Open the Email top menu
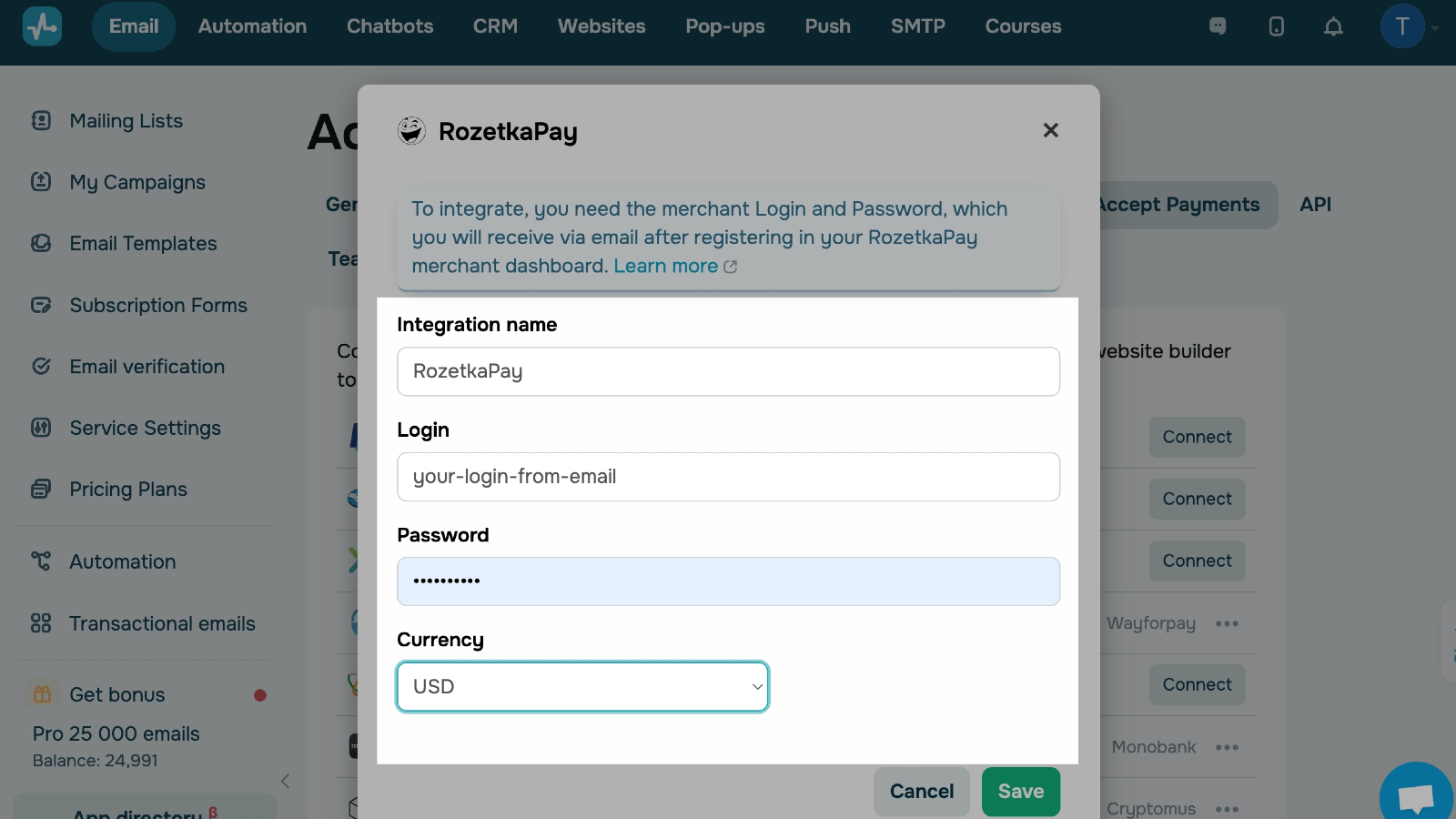Viewport: 1456px width, 819px height. (x=134, y=26)
